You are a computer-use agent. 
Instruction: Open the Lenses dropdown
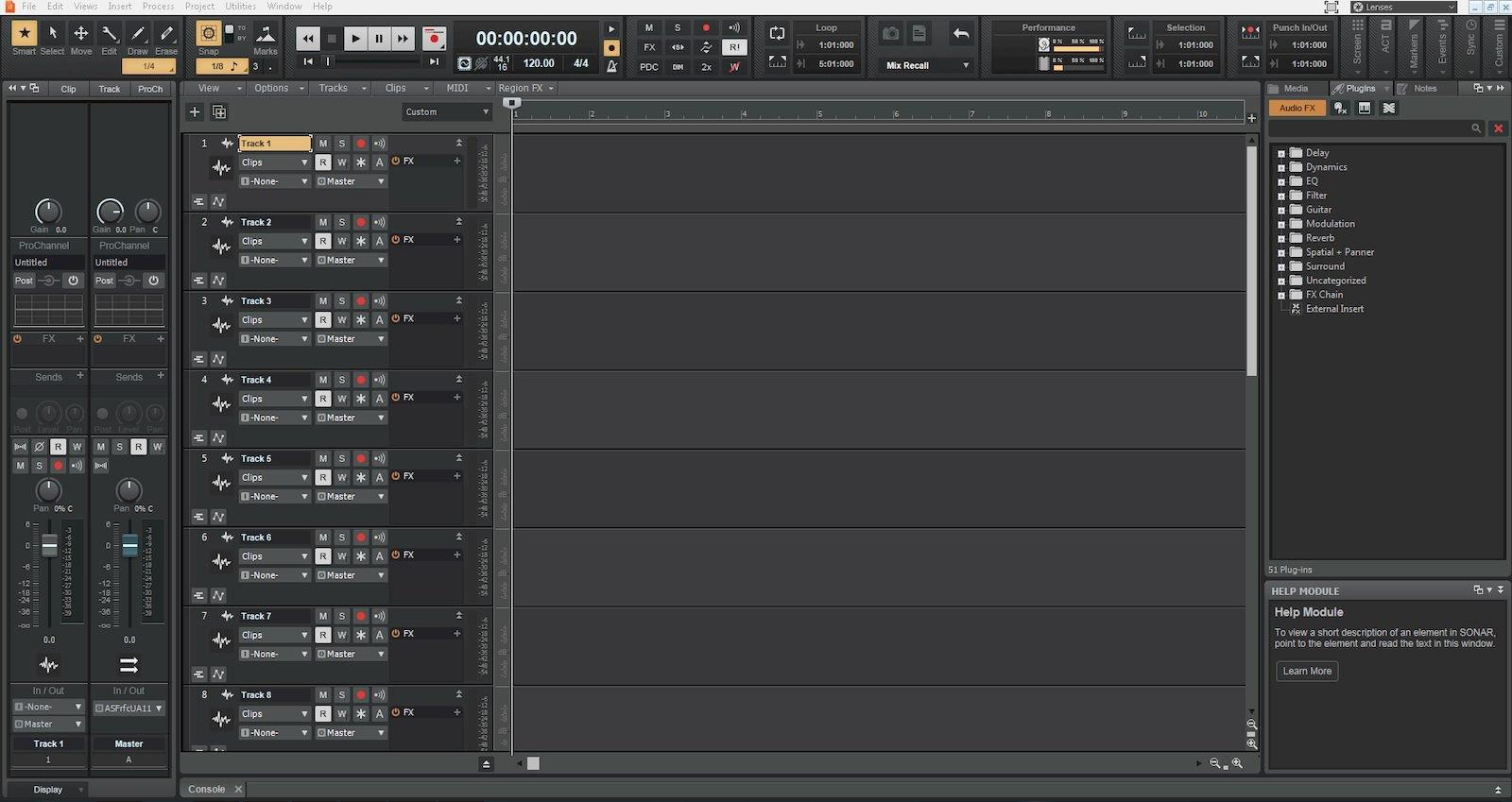(x=1404, y=7)
